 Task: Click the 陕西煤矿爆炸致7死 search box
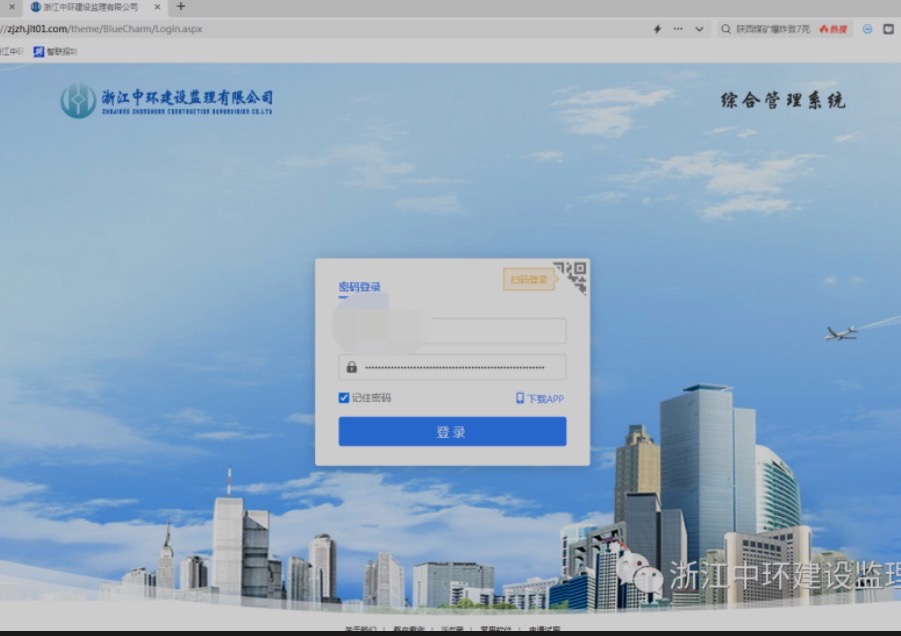tap(773, 29)
